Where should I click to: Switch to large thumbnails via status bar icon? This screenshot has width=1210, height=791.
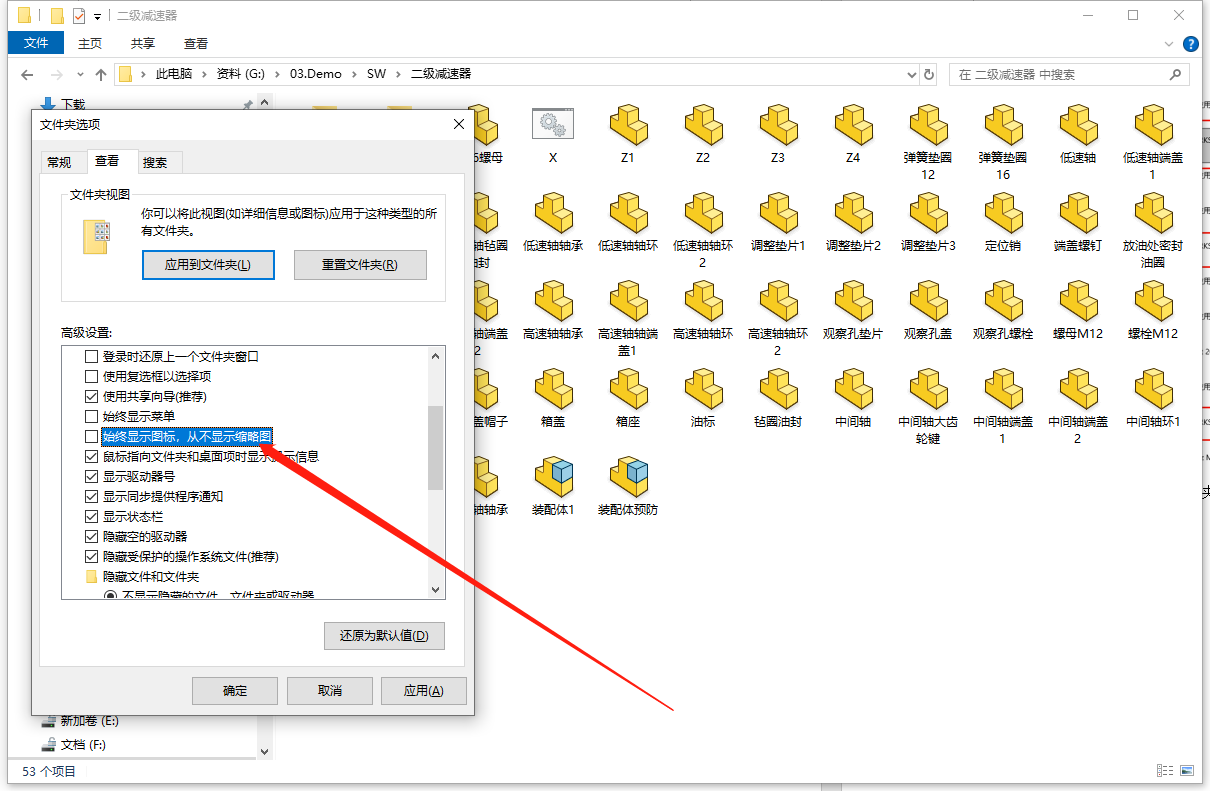pyautogui.click(x=1189, y=771)
